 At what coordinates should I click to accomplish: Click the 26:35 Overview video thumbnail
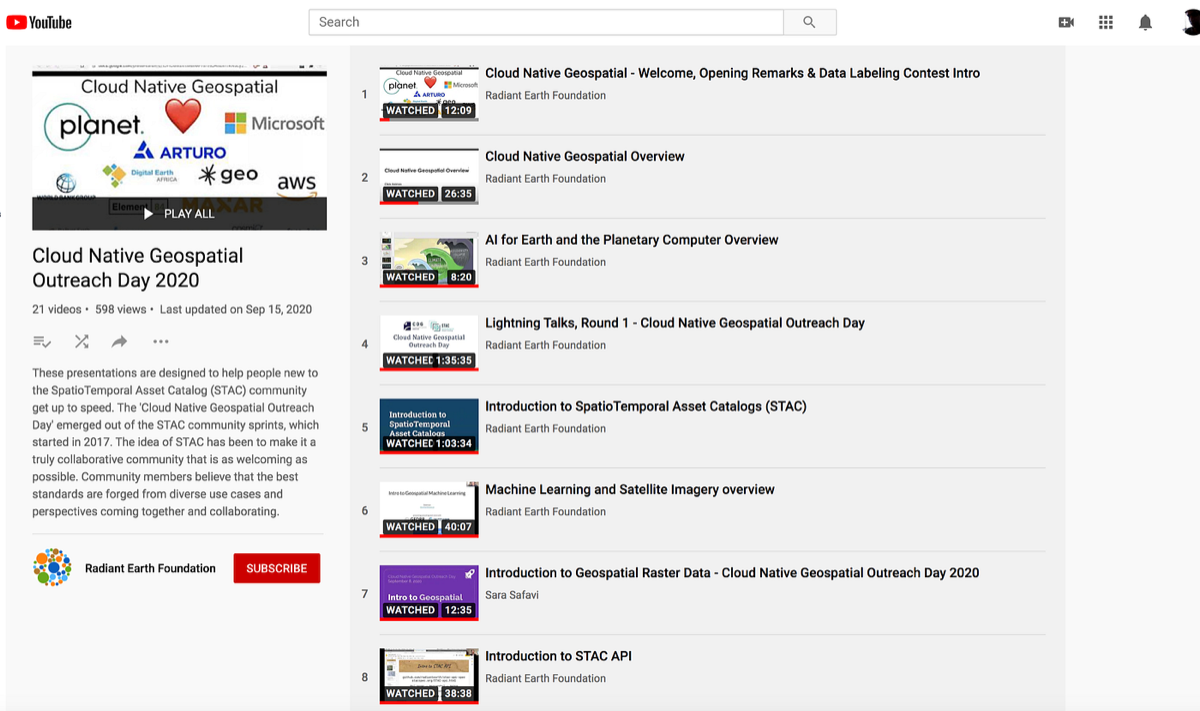(x=429, y=177)
